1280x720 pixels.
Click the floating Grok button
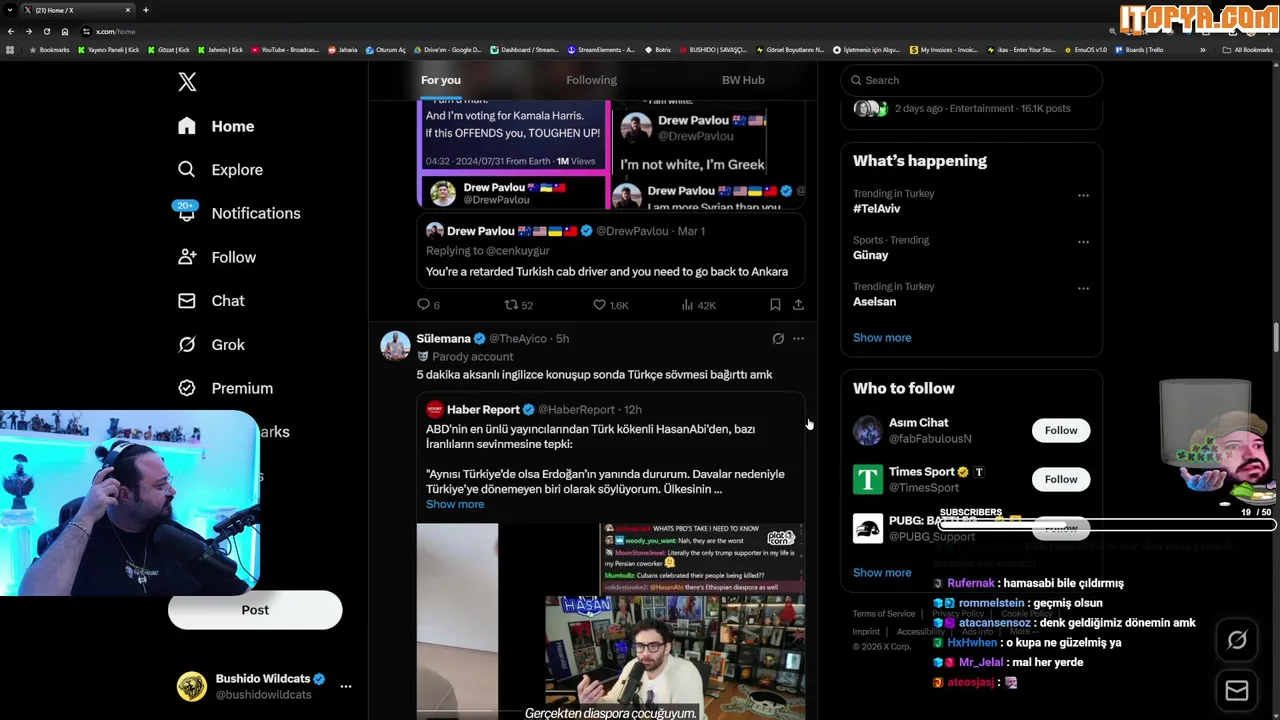point(1237,640)
